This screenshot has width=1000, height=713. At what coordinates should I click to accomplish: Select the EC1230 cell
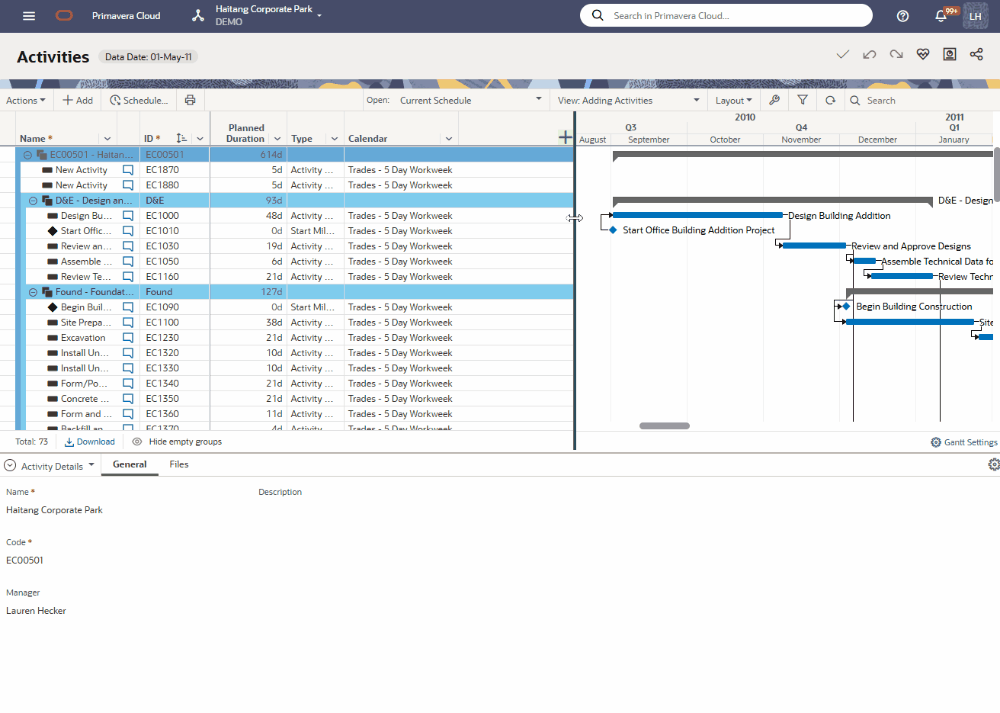point(175,338)
